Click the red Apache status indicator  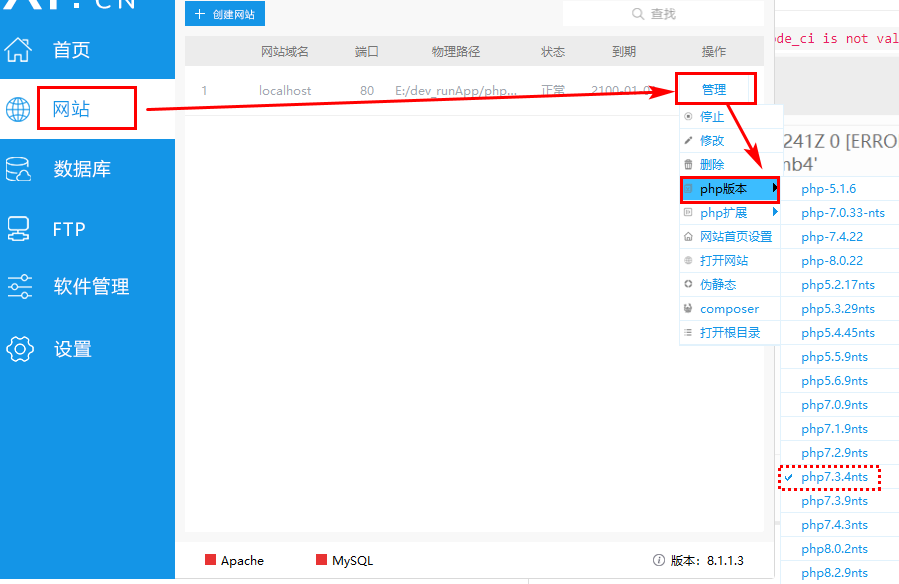pyautogui.click(x=210, y=559)
